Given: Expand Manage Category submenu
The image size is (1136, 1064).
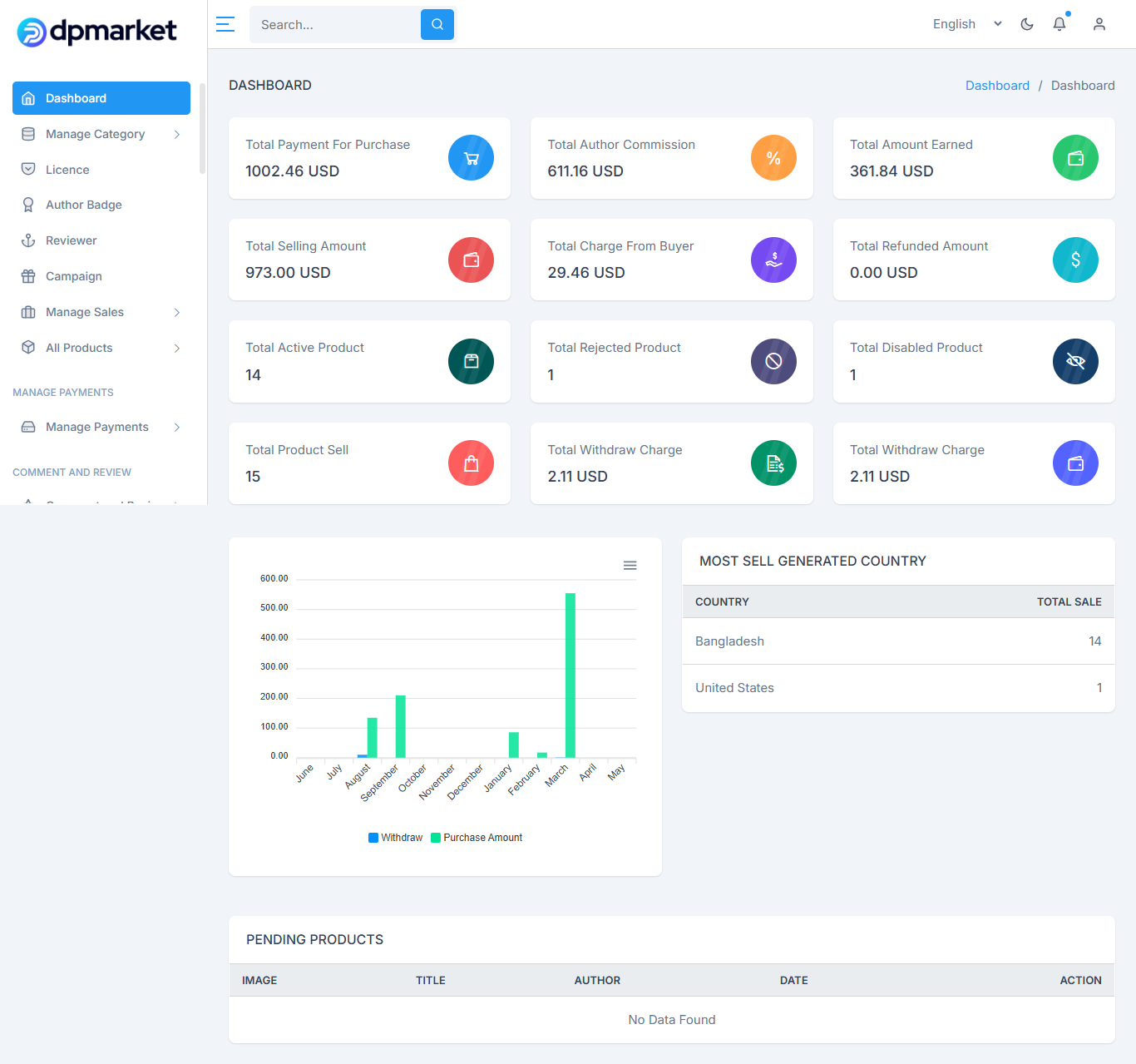Looking at the screenshot, I should 101,134.
